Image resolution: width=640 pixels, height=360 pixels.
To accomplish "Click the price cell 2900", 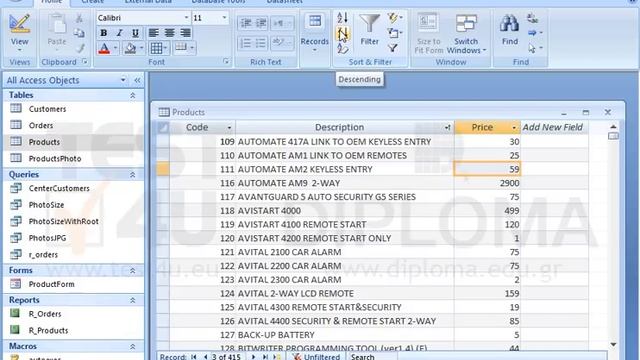I will [487, 183].
